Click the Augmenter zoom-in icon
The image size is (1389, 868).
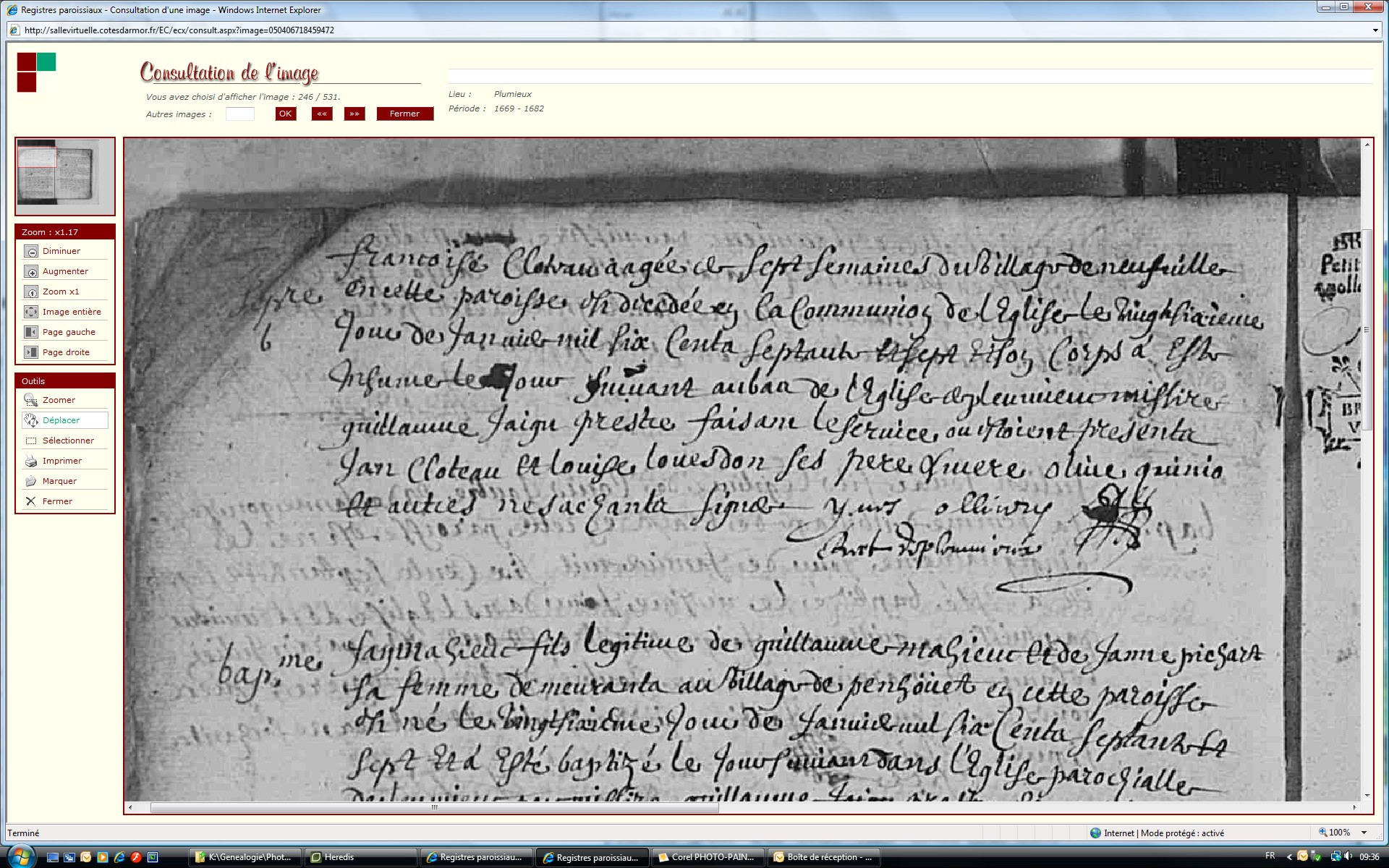tap(31, 271)
